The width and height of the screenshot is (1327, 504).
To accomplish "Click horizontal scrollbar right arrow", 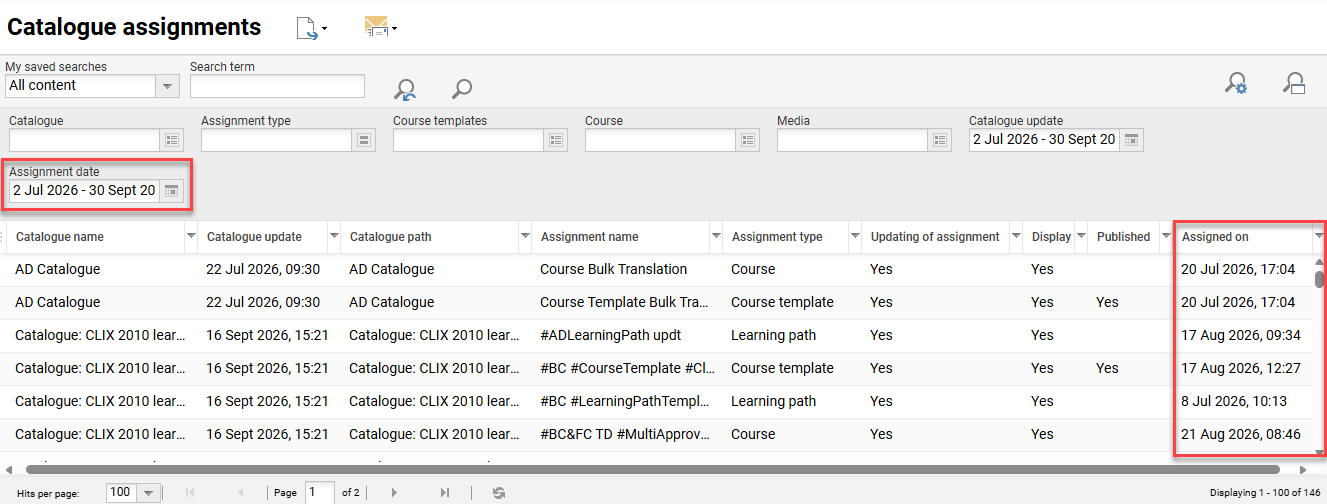I will click(1303, 469).
